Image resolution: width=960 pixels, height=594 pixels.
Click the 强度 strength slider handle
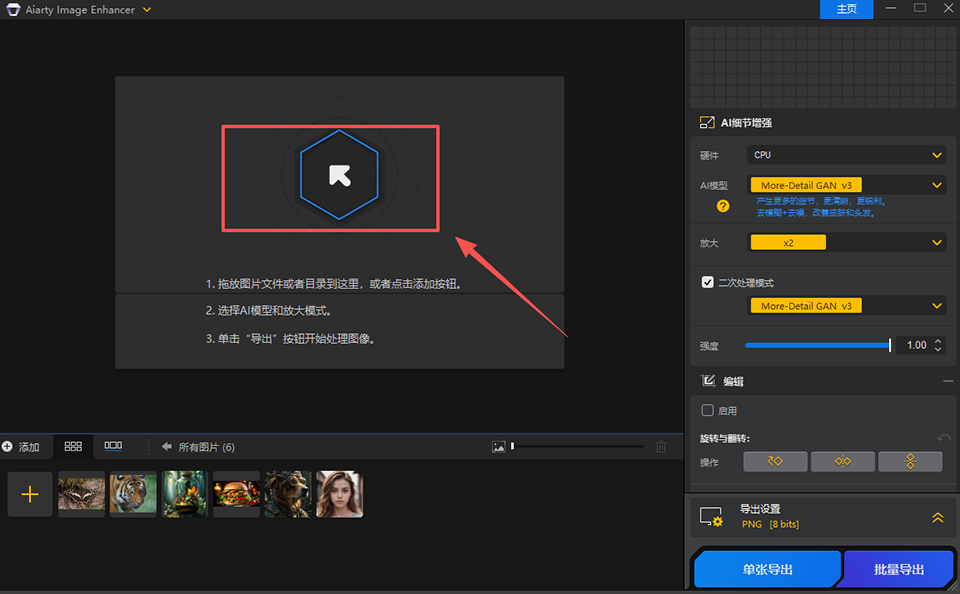pyautogui.click(x=890, y=345)
